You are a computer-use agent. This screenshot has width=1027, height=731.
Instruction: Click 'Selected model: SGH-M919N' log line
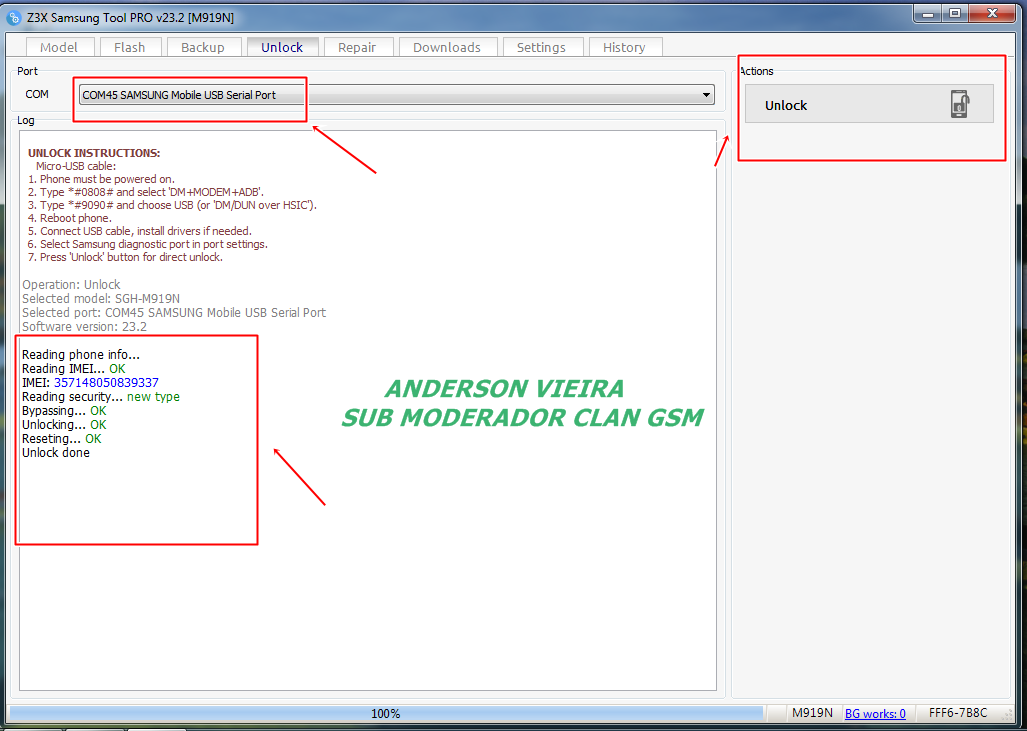point(101,299)
